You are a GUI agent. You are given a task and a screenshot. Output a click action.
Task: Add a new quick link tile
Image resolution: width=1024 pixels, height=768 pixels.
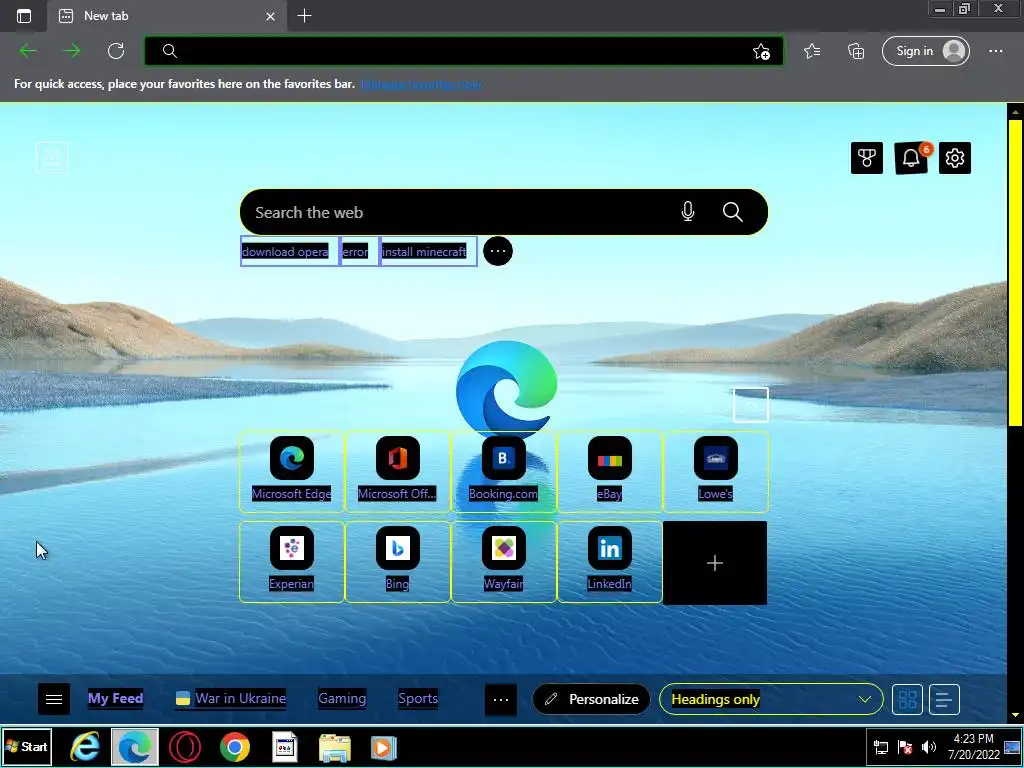[715, 563]
